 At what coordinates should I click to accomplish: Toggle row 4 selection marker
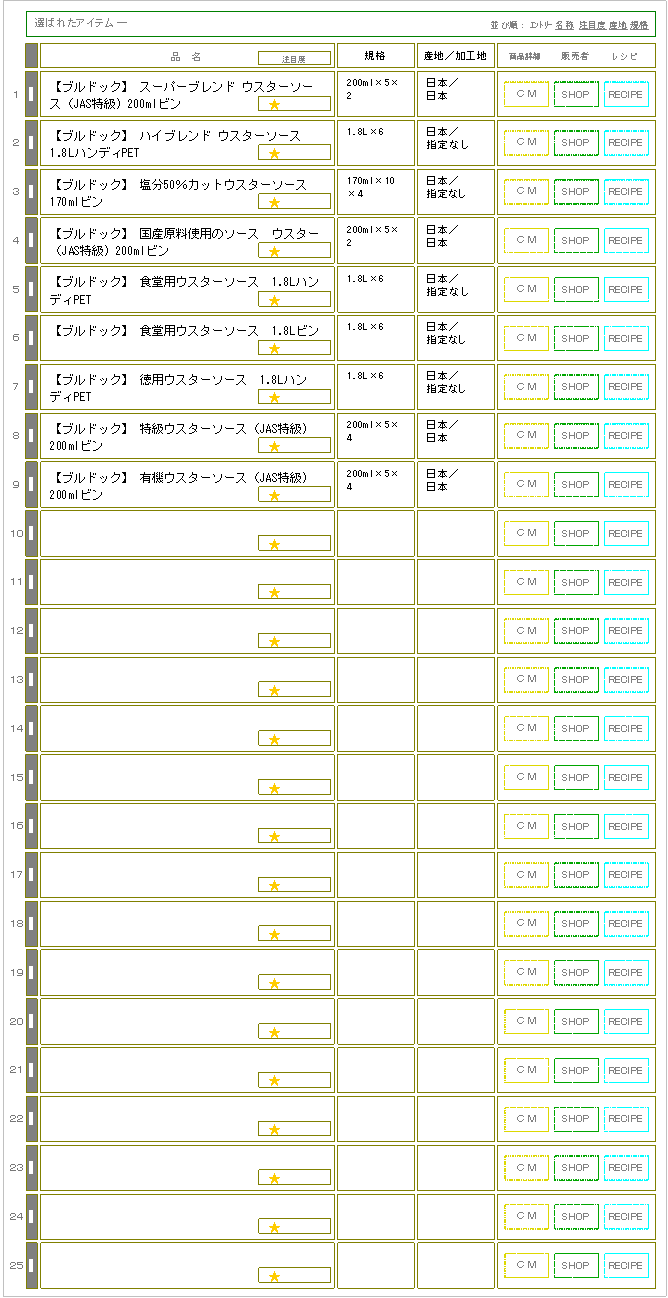click(x=31, y=241)
